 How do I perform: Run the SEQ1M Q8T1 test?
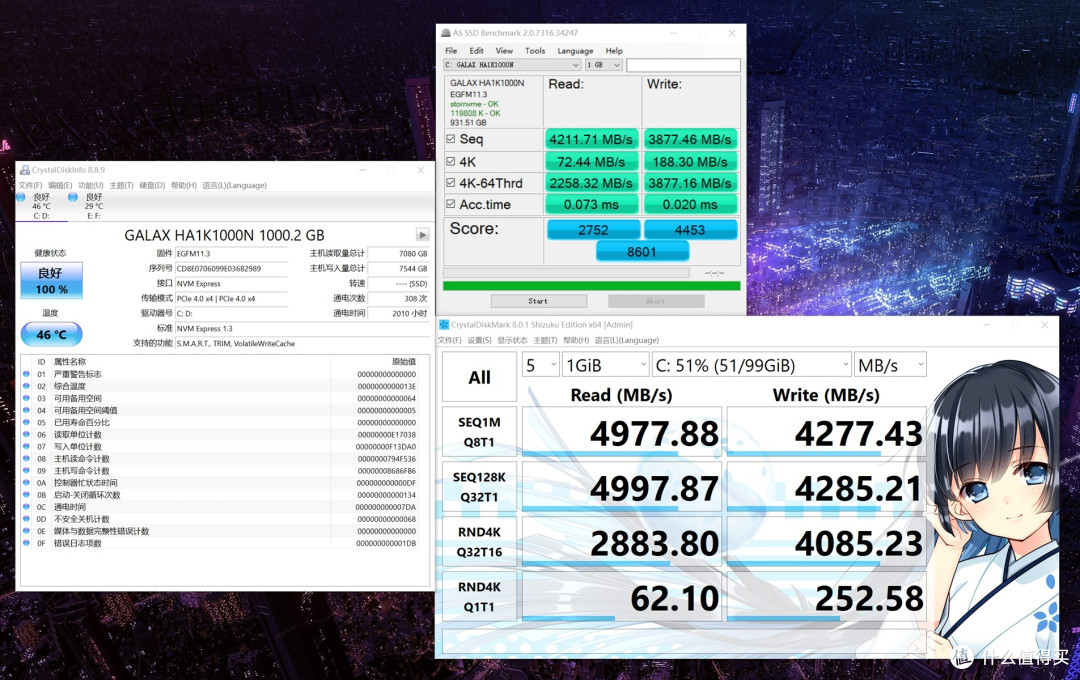pos(479,432)
